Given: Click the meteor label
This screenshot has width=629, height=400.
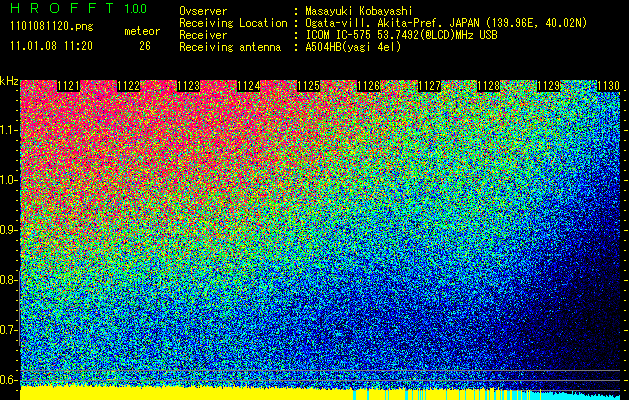Looking at the screenshot, I should [142, 31].
